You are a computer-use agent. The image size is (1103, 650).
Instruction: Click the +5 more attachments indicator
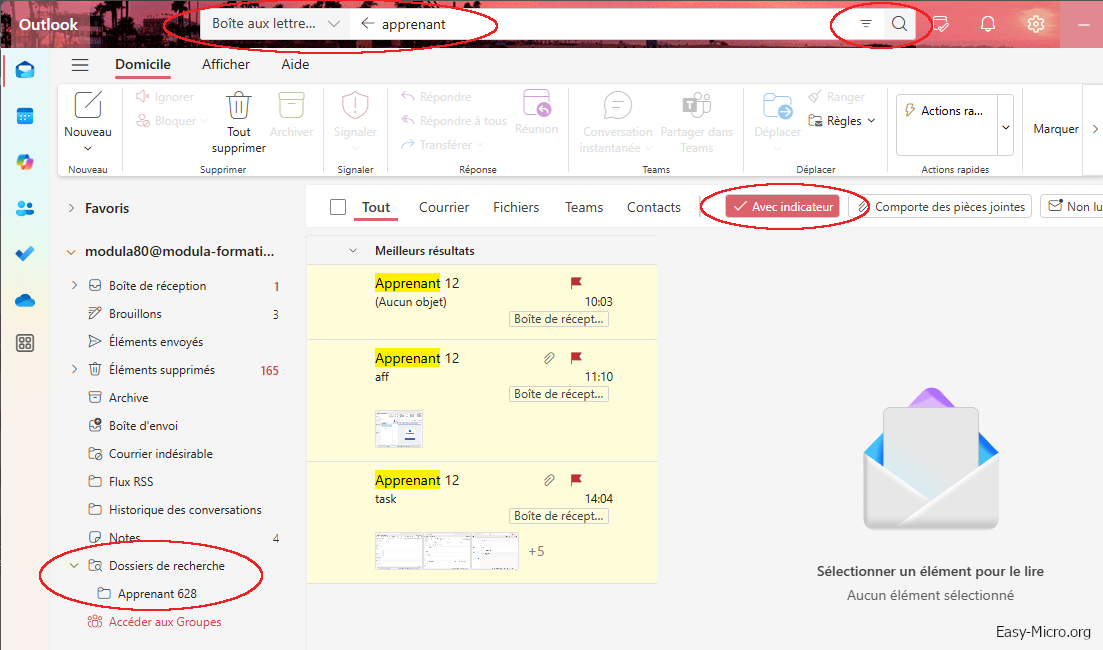click(536, 551)
